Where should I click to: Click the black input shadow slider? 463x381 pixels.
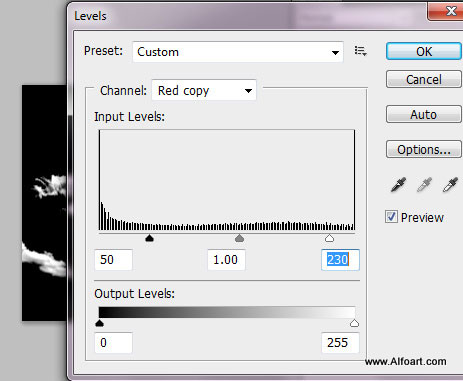[150, 238]
